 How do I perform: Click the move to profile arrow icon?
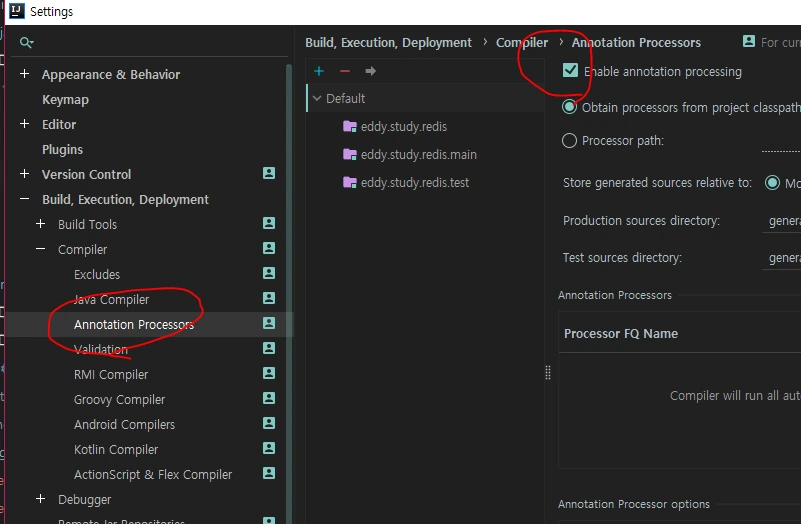(371, 71)
